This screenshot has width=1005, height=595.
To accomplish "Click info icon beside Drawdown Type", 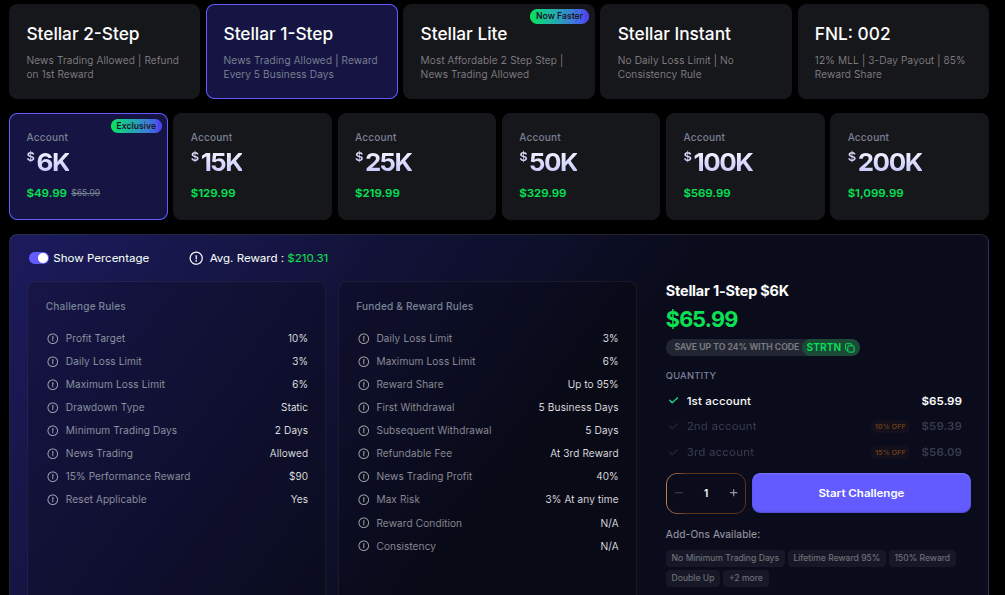I will point(53,408).
